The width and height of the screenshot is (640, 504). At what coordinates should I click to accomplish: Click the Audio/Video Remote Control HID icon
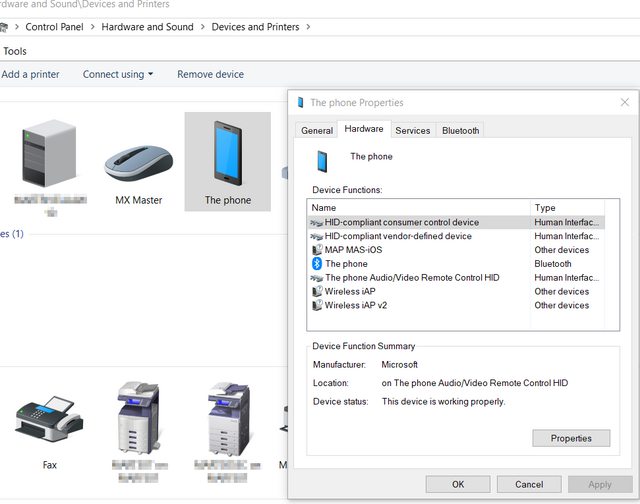[317, 278]
